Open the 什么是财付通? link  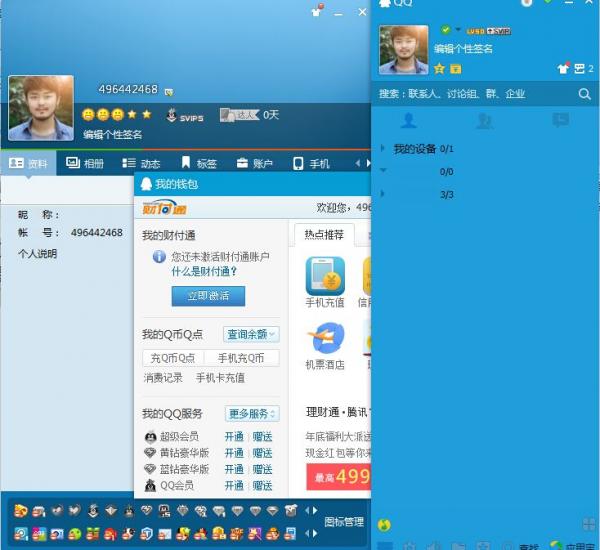(x=204, y=271)
